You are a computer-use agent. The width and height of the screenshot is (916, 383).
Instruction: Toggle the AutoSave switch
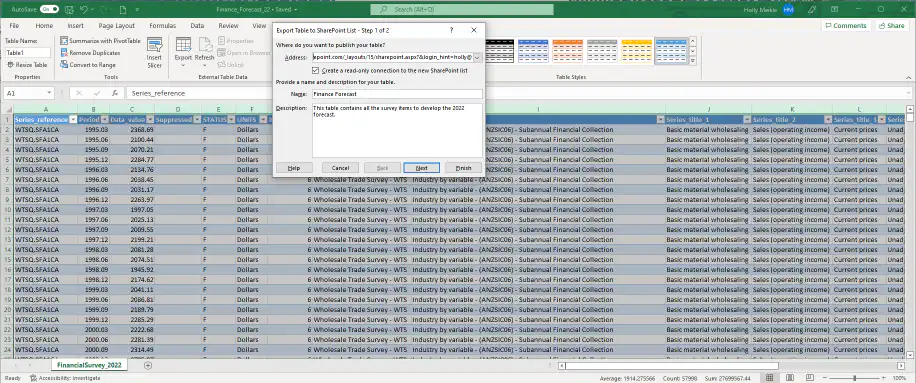[x=49, y=9]
